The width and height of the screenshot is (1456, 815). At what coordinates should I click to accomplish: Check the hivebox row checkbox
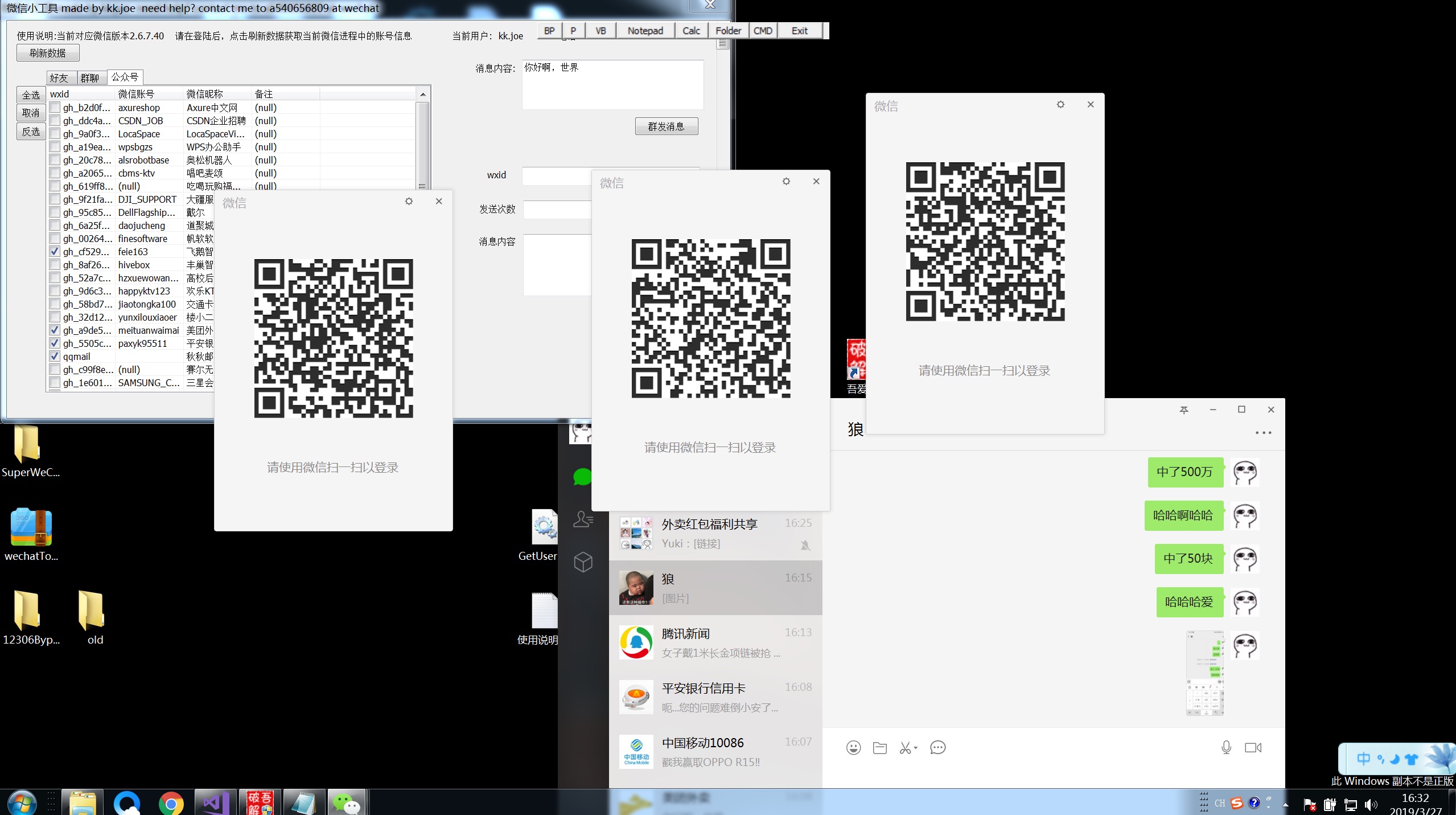pyautogui.click(x=55, y=265)
